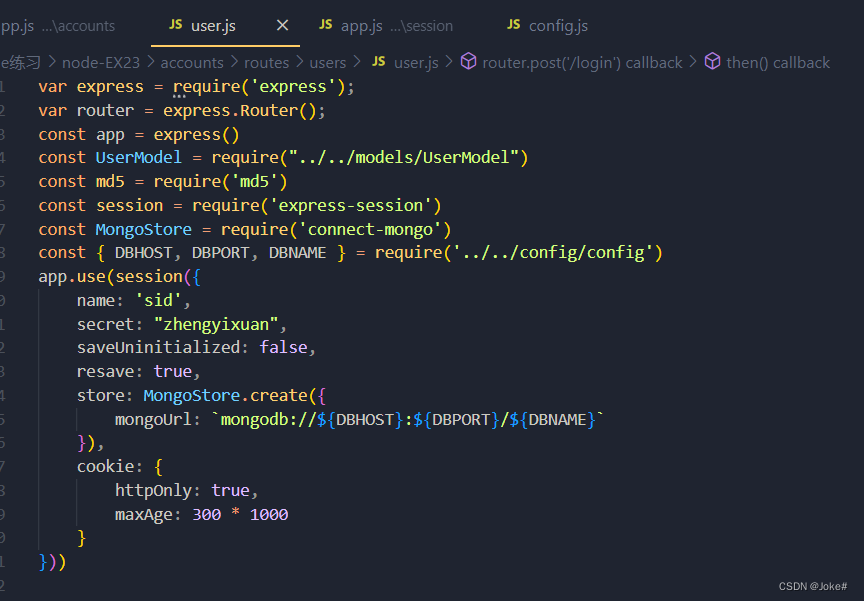Viewport: 864px width, 601px height.
Task: Click the chevron after user.js in breadcrumbs
Action: [449, 62]
